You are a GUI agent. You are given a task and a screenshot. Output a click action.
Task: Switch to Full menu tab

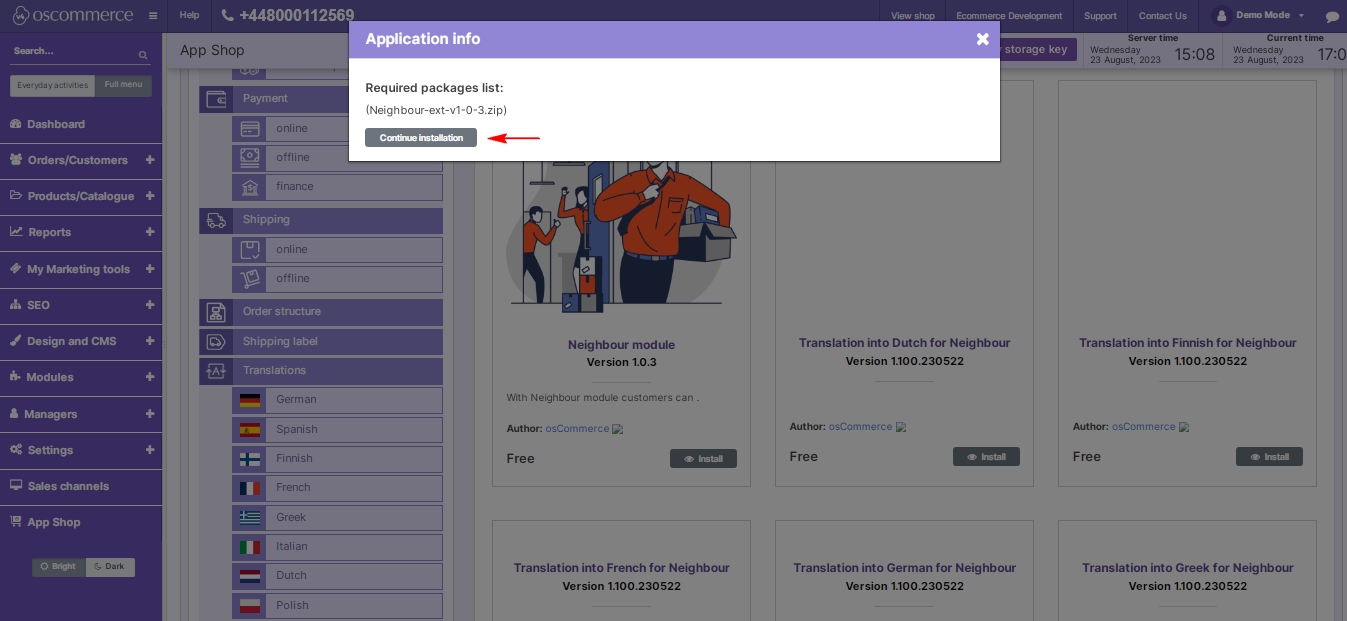[124, 85]
